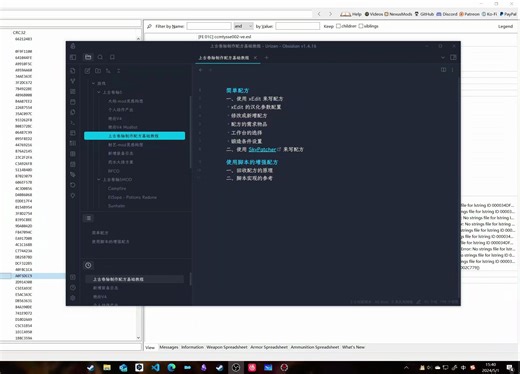Follow the SkyPatcher link in the note
This screenshot has width=520, height=374.
coord(262,149)
